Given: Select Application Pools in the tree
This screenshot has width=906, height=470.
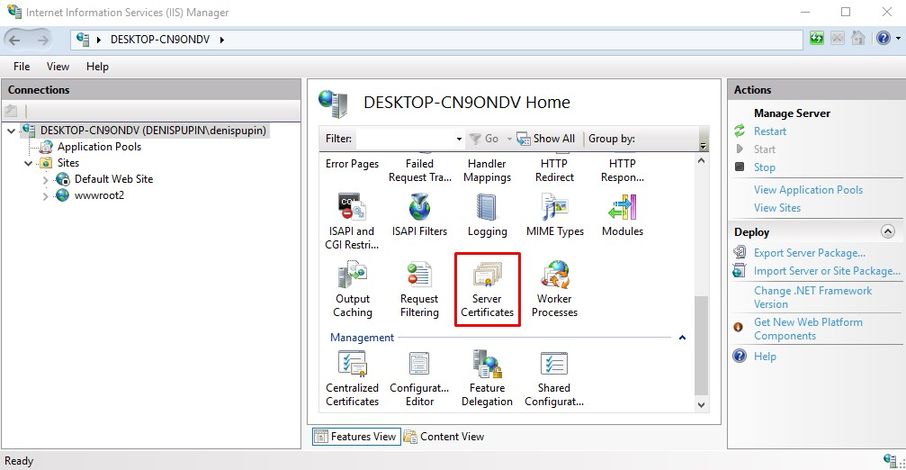Looking at the screenshot, I should click(x=91, y=147).
